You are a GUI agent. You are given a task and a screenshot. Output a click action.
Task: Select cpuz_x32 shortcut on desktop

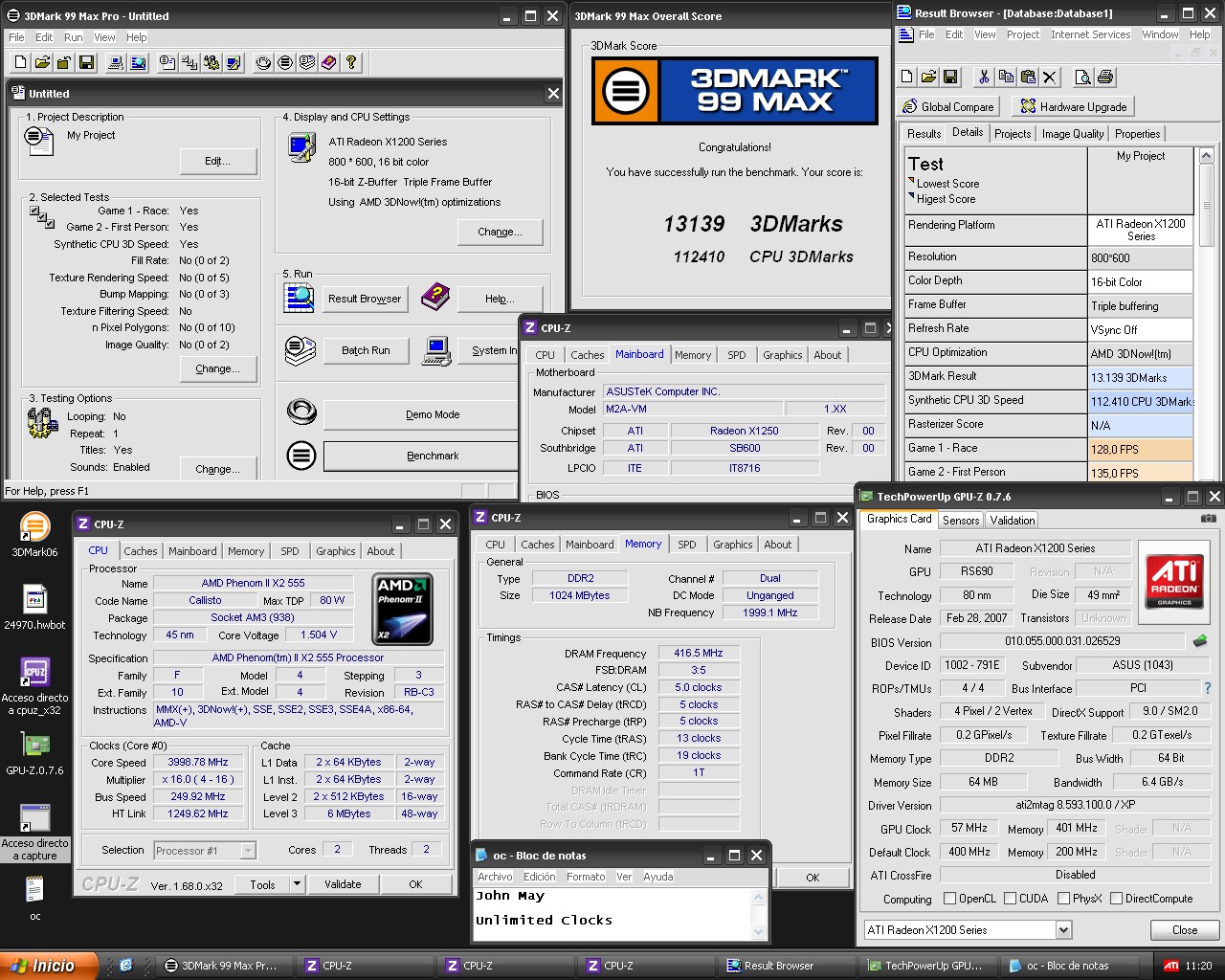pos(34,686)
